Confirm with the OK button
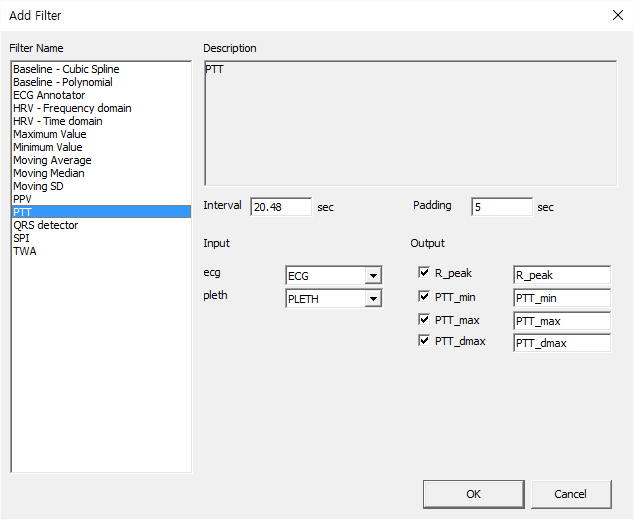The height and width of the screenshot is (520, 634). pyautogui.click(x=473, y=494)
